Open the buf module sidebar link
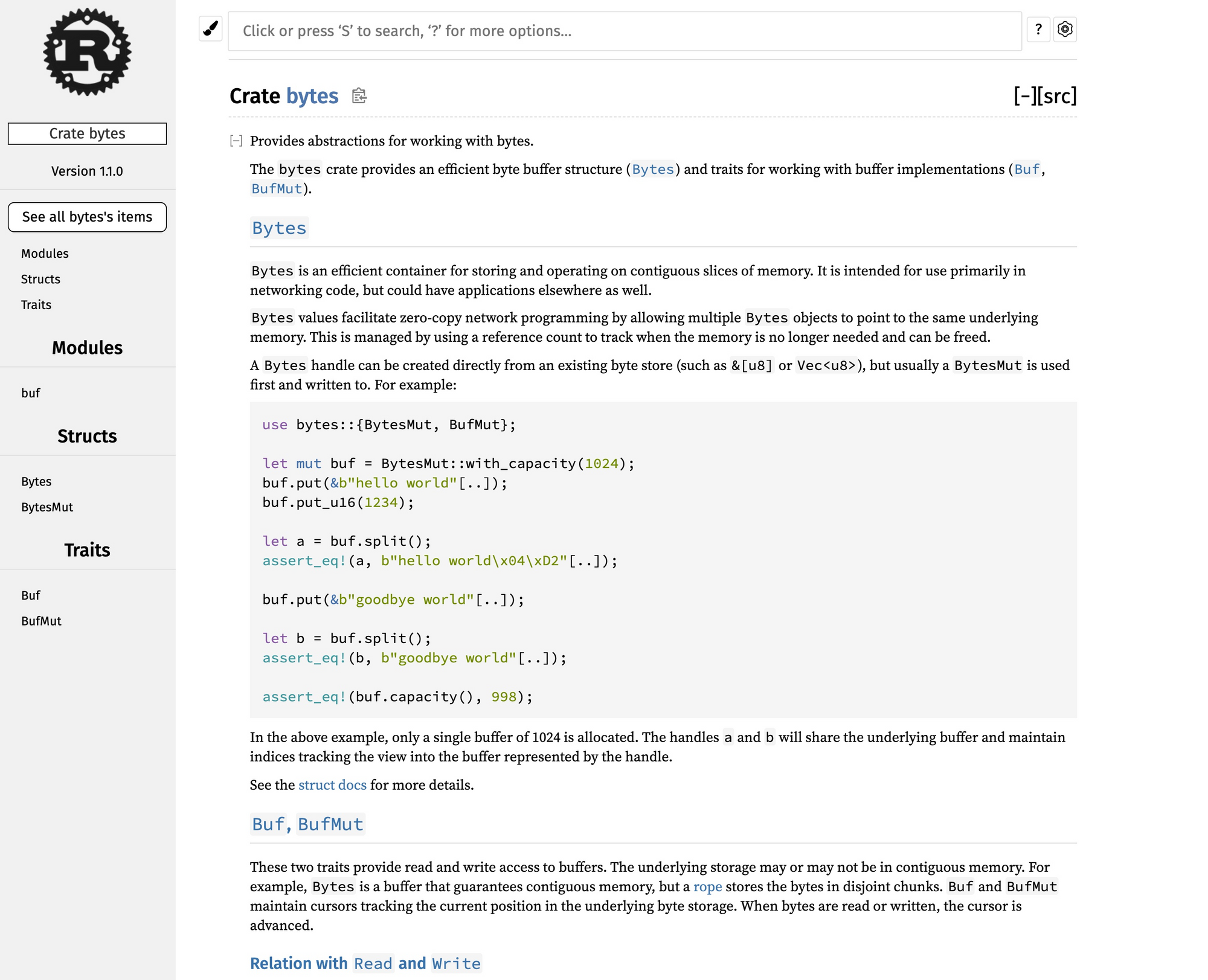 pyautogui.click(x=30, y=393)
